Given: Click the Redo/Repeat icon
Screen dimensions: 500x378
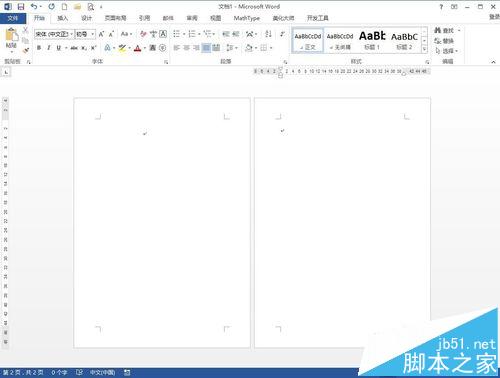Looking at the screenshot, I should [52, 6].
